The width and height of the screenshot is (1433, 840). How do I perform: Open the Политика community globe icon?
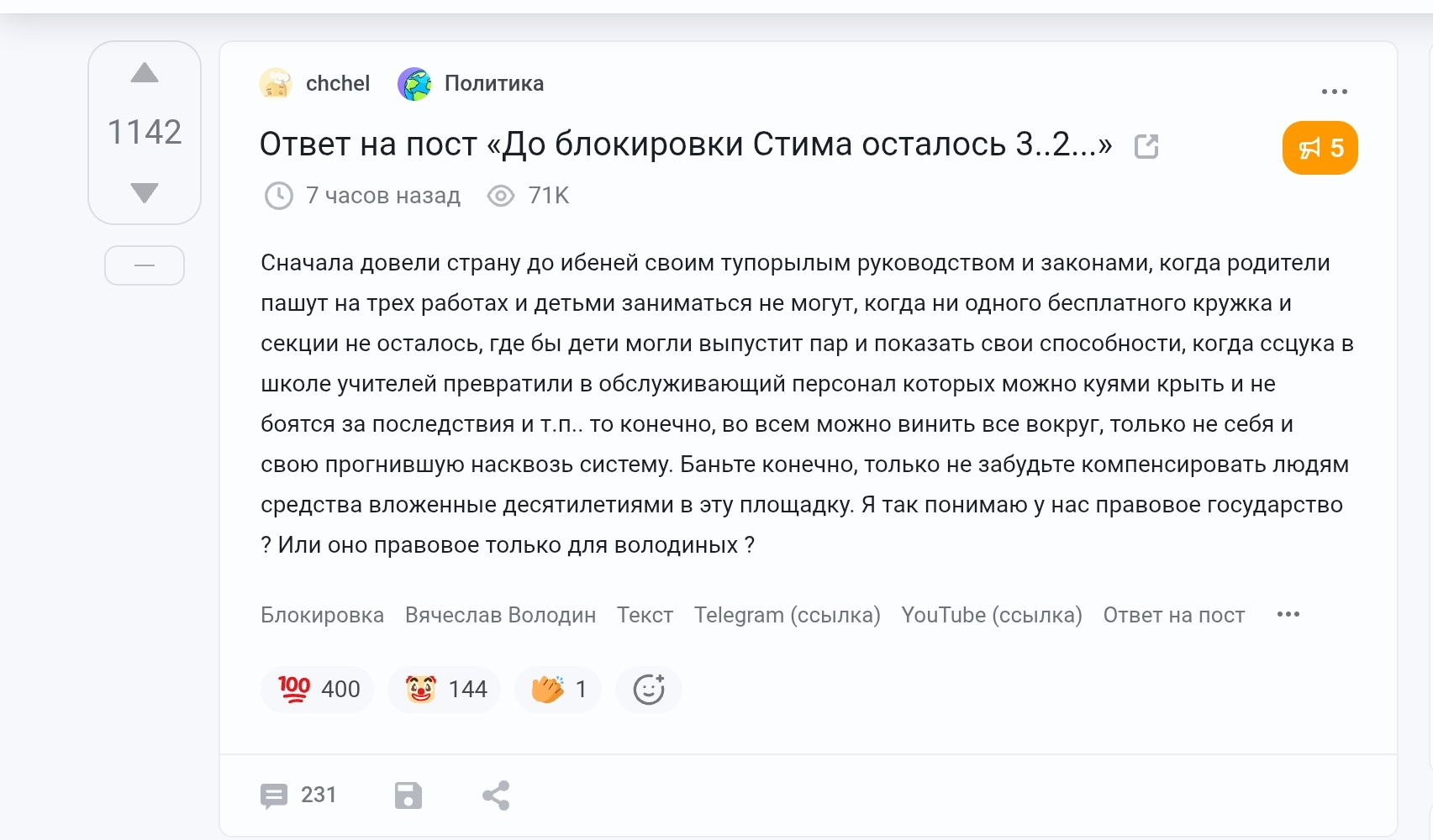pos(414,84)
